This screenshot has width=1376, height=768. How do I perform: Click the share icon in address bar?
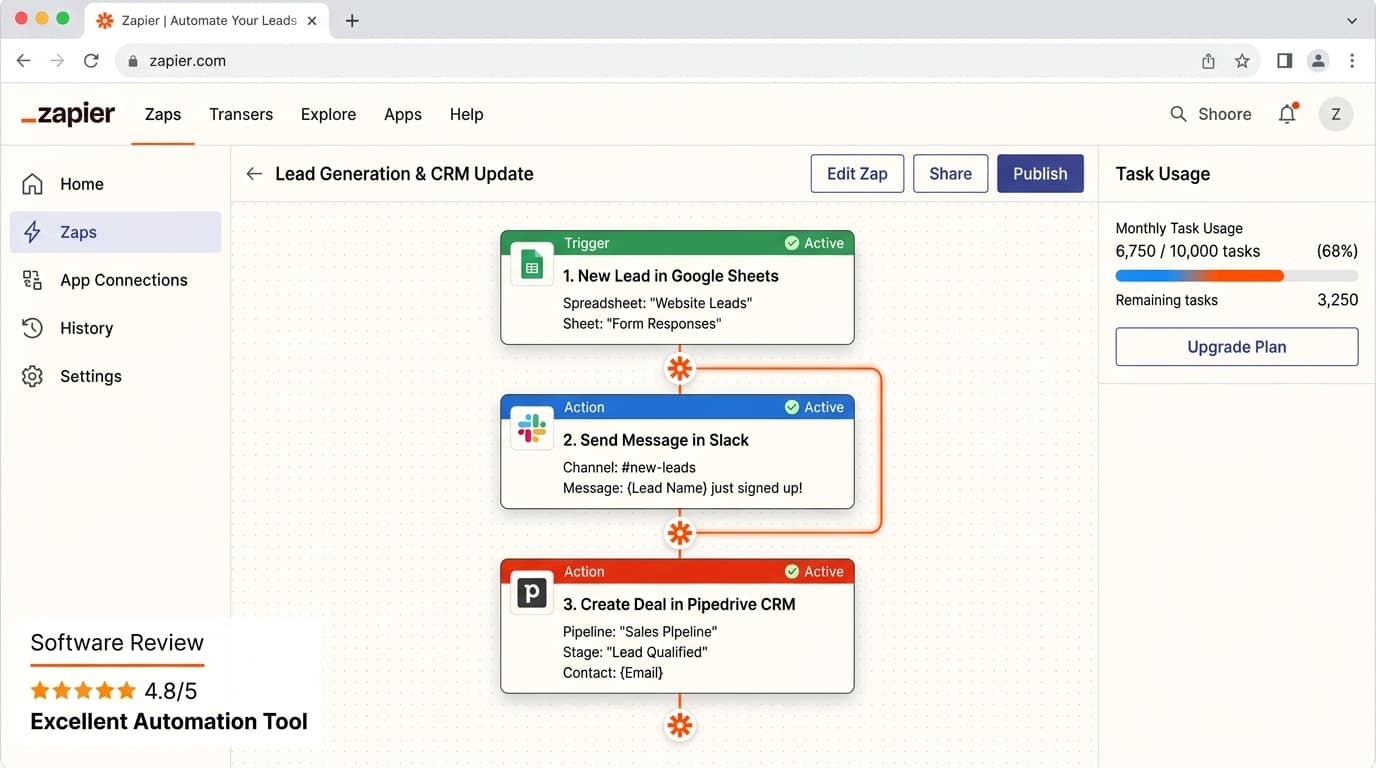click(1208, 61)
